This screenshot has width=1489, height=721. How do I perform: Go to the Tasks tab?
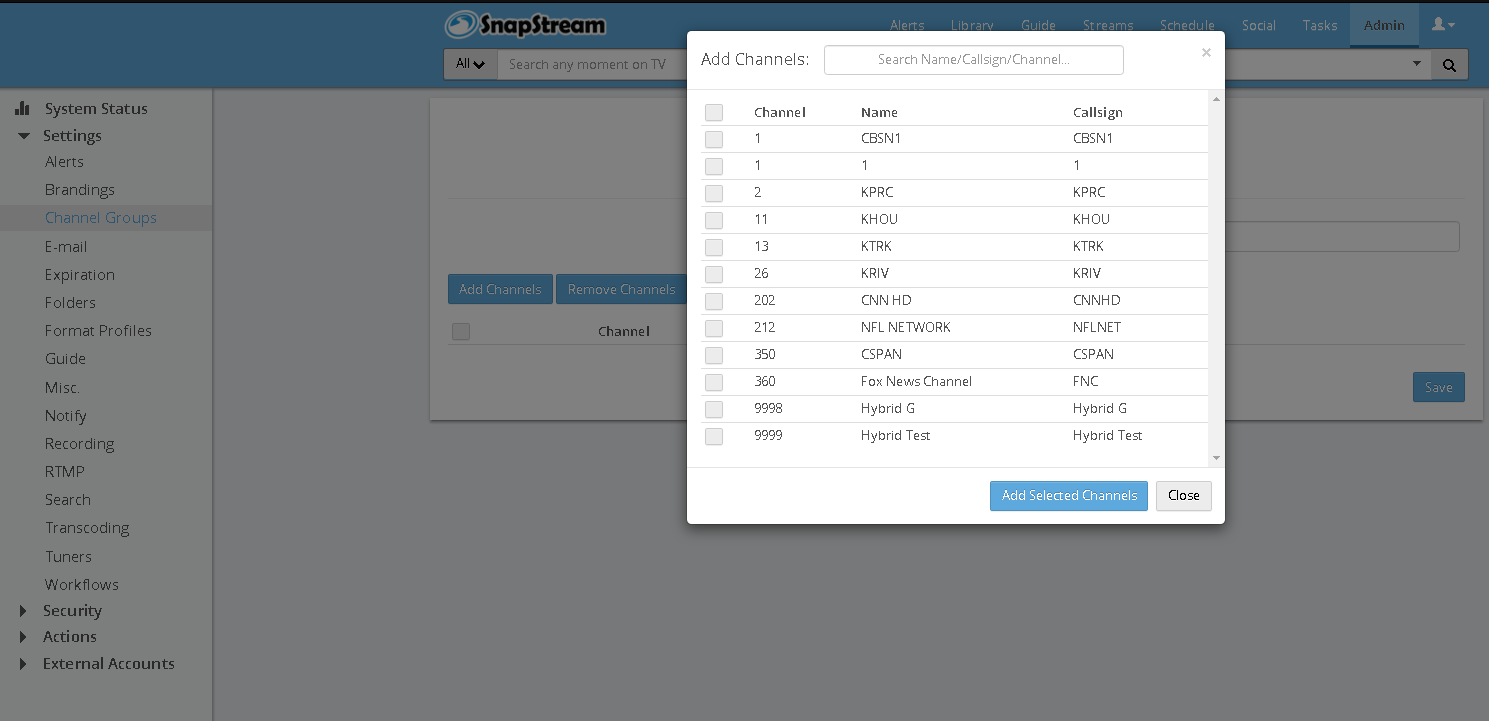click(x=1320, y=25)
